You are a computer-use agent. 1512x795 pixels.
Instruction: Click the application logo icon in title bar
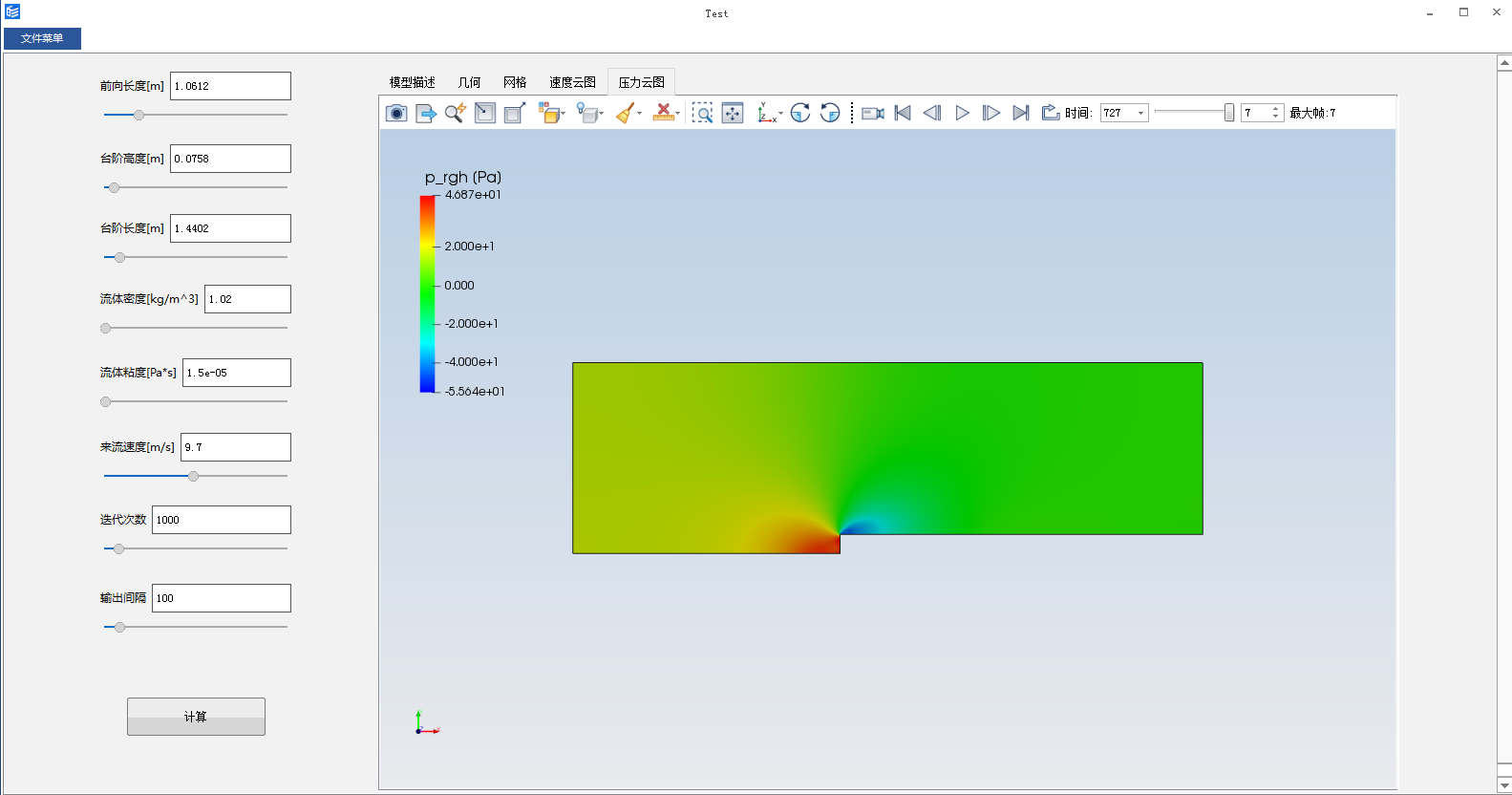point(12,11)
